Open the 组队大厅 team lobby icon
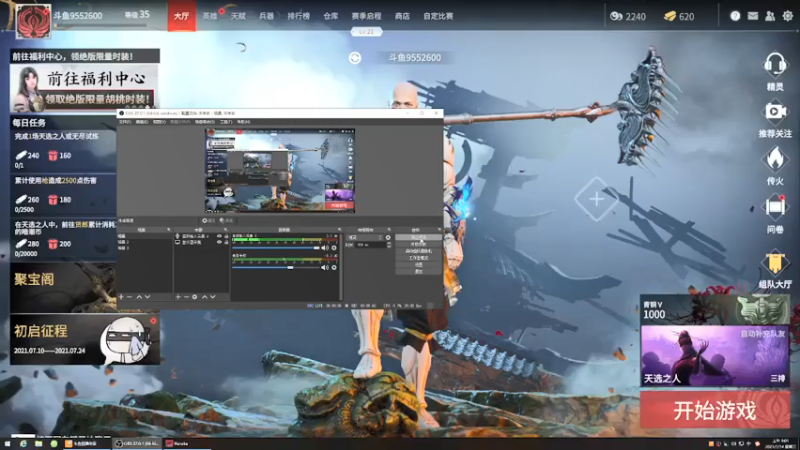The height and width of the screenshot is (450, 800). point(775,261)
